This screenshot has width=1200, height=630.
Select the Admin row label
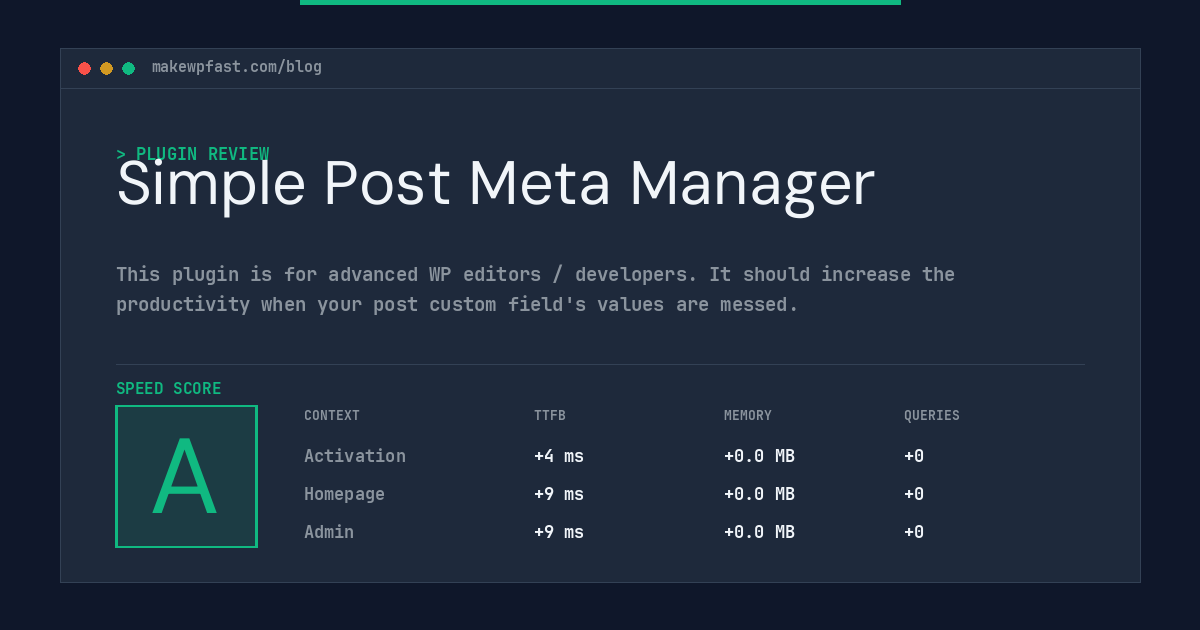click(x=329, y=532)
